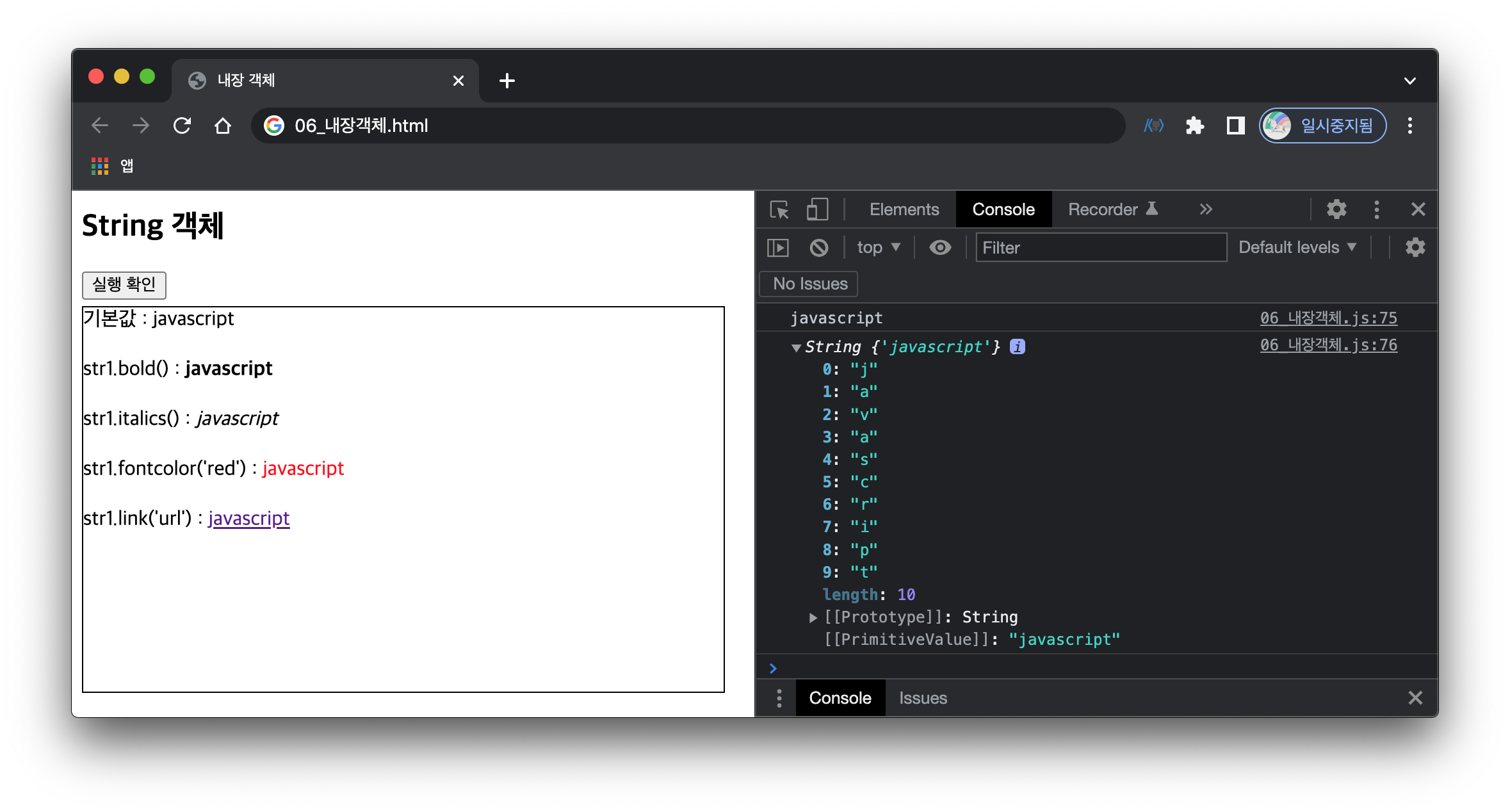This screenshot has width=1510, height=812.
Task: Clear the console with the ban icon
Action: tap(818, 248)
